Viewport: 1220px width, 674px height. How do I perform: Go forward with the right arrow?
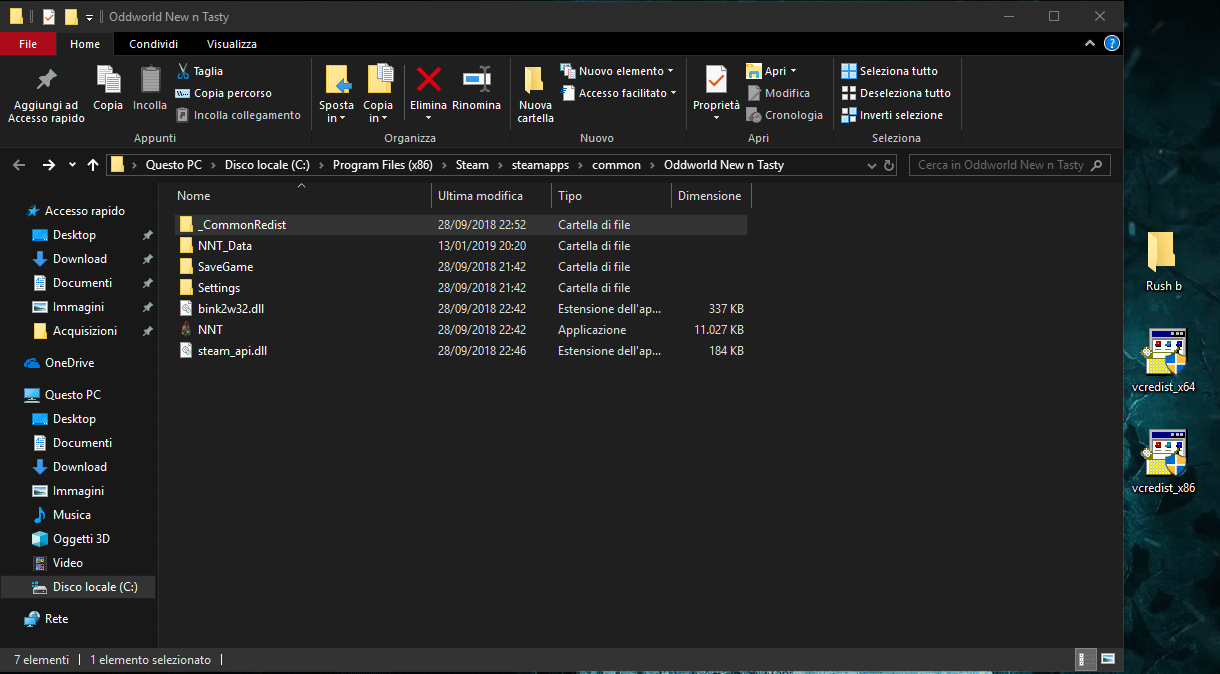(48, 165)
